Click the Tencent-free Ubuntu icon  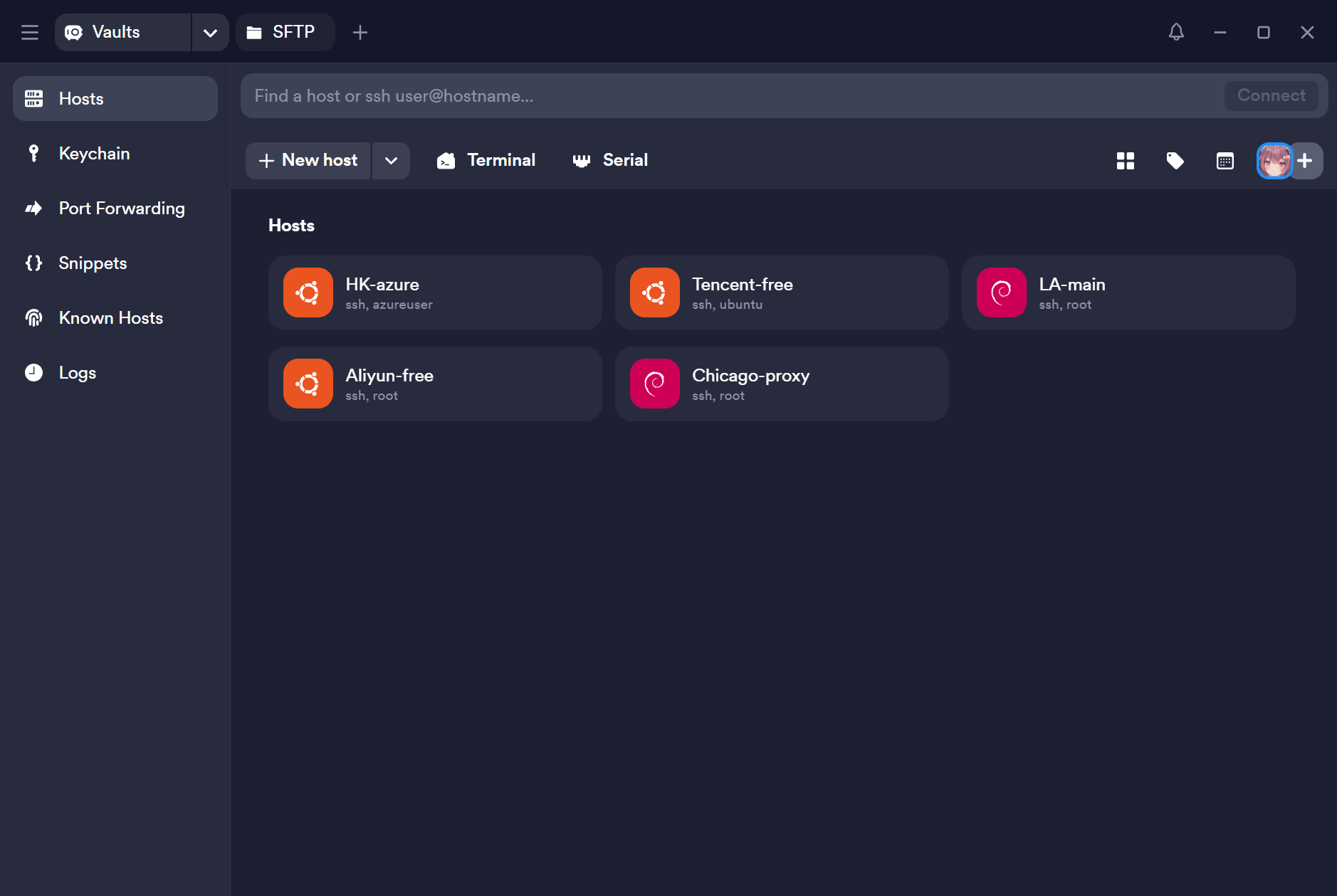(x=655, y=292)
